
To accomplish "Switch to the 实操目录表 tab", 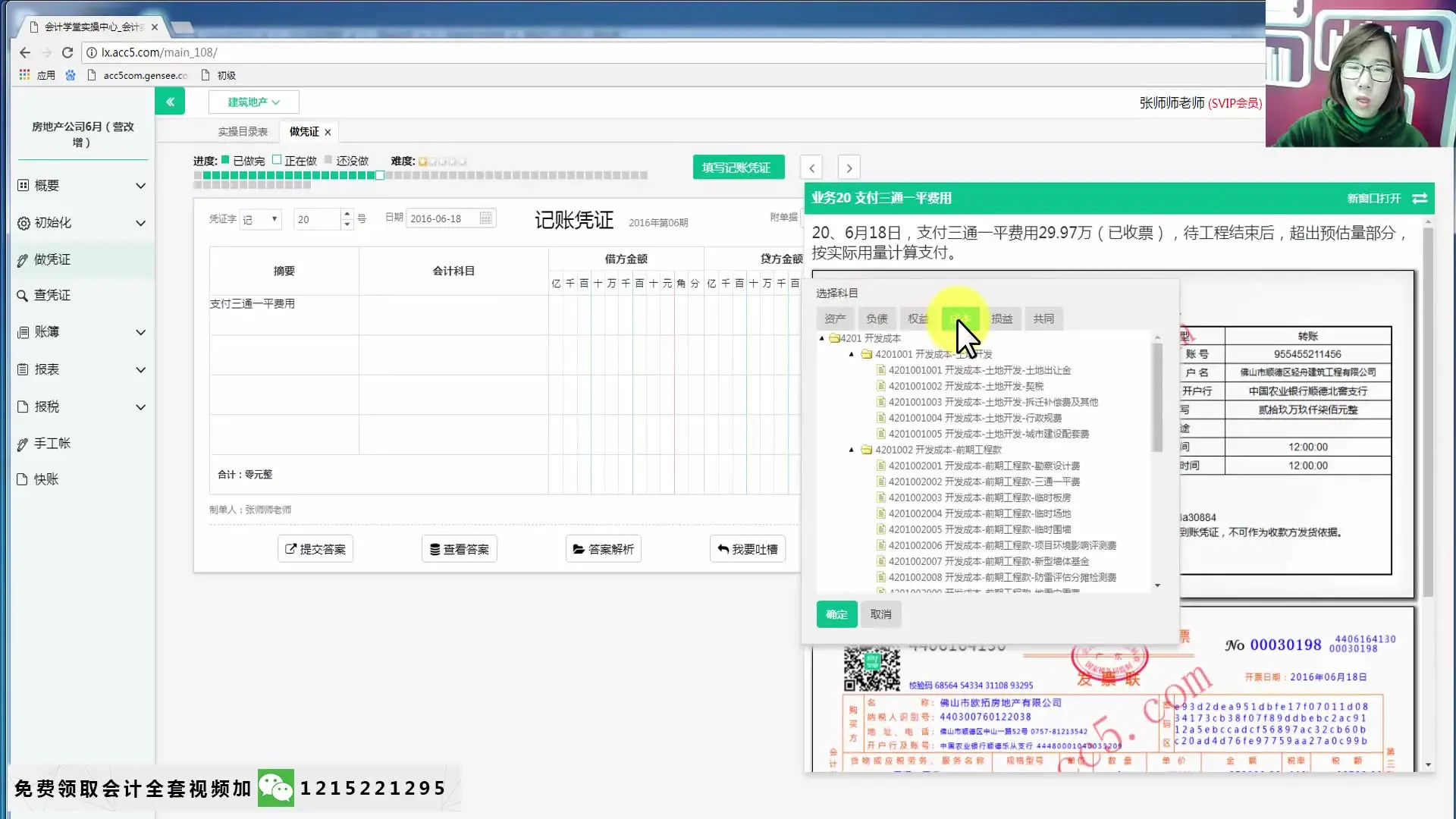I will [243, 132].
